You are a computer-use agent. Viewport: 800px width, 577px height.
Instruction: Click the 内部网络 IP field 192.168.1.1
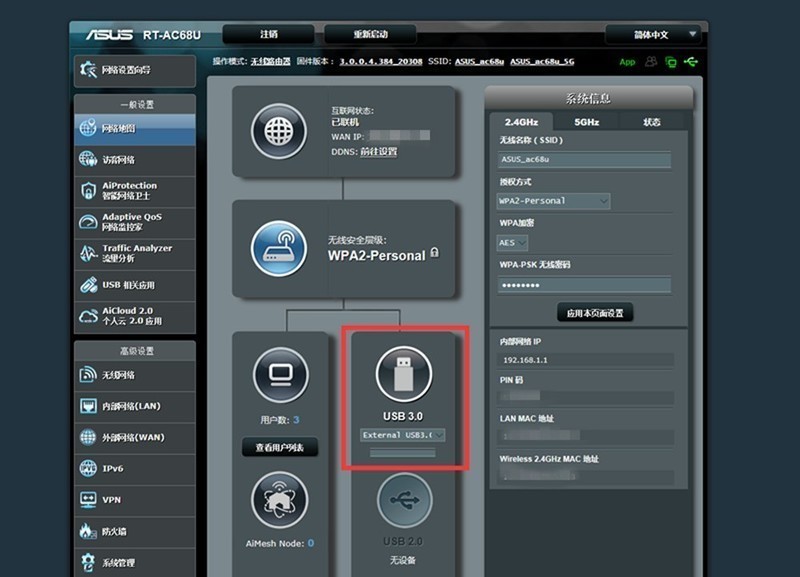coord(586,360)
